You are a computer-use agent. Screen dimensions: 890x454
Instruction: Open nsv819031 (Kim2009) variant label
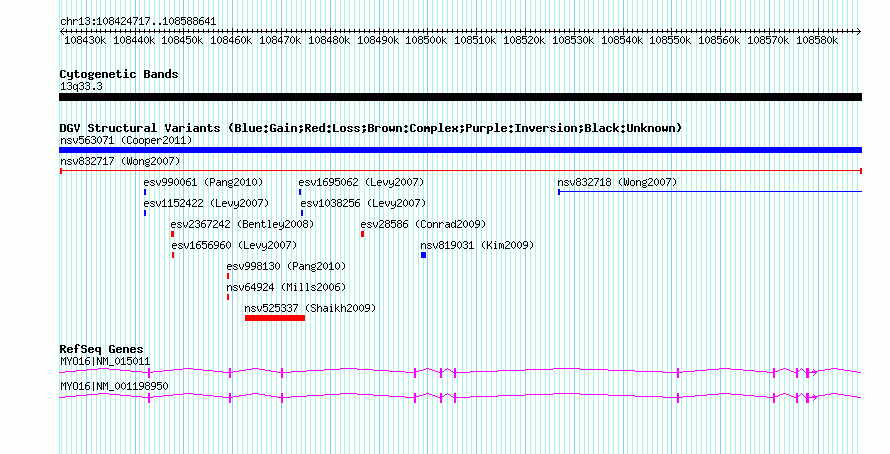(477, 245)
